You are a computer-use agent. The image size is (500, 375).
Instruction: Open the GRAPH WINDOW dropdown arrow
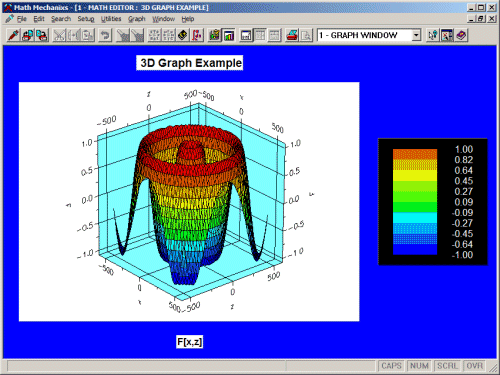coord(416,35)
